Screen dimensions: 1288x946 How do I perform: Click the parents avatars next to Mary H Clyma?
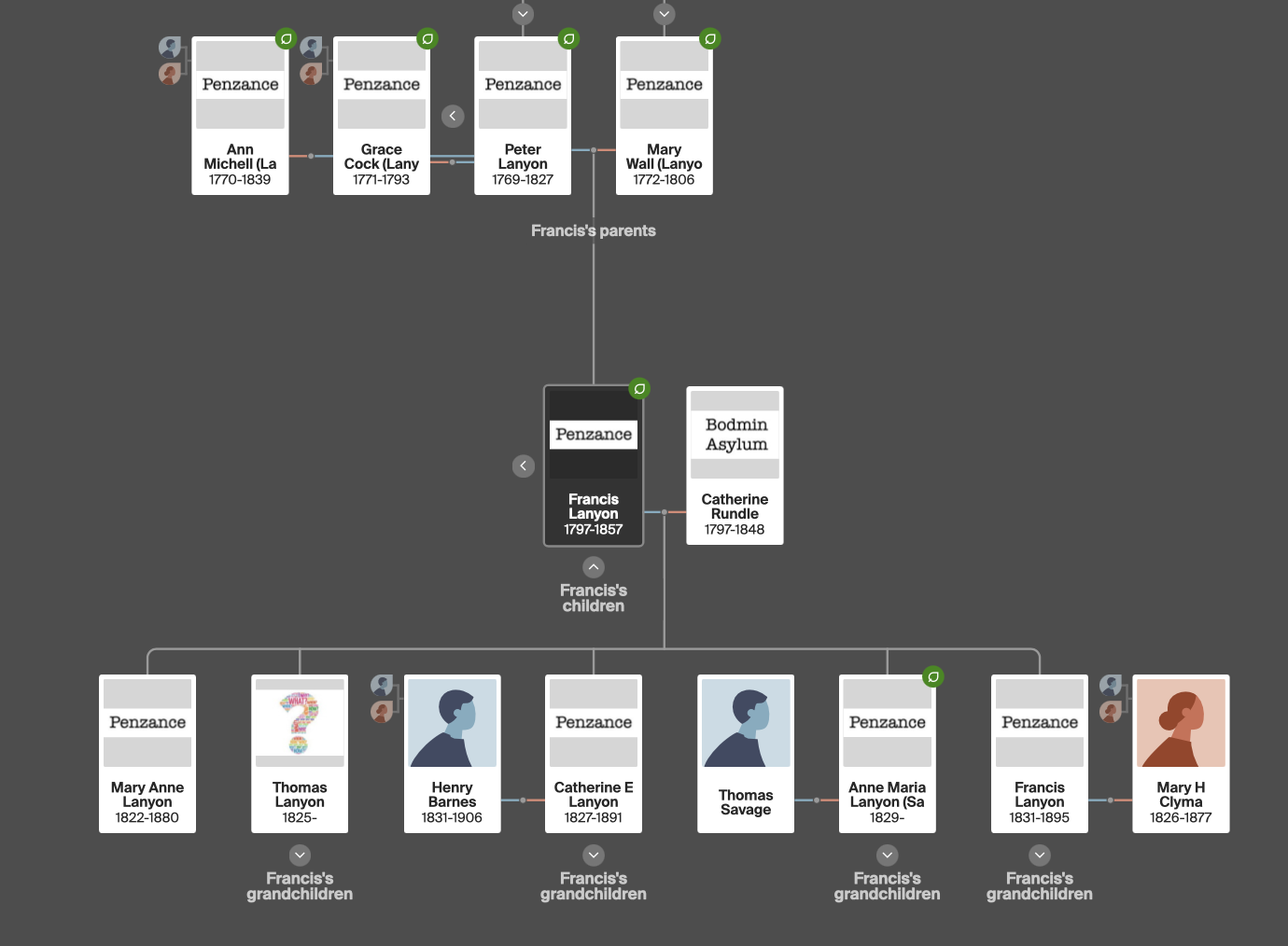[1111, 699]
